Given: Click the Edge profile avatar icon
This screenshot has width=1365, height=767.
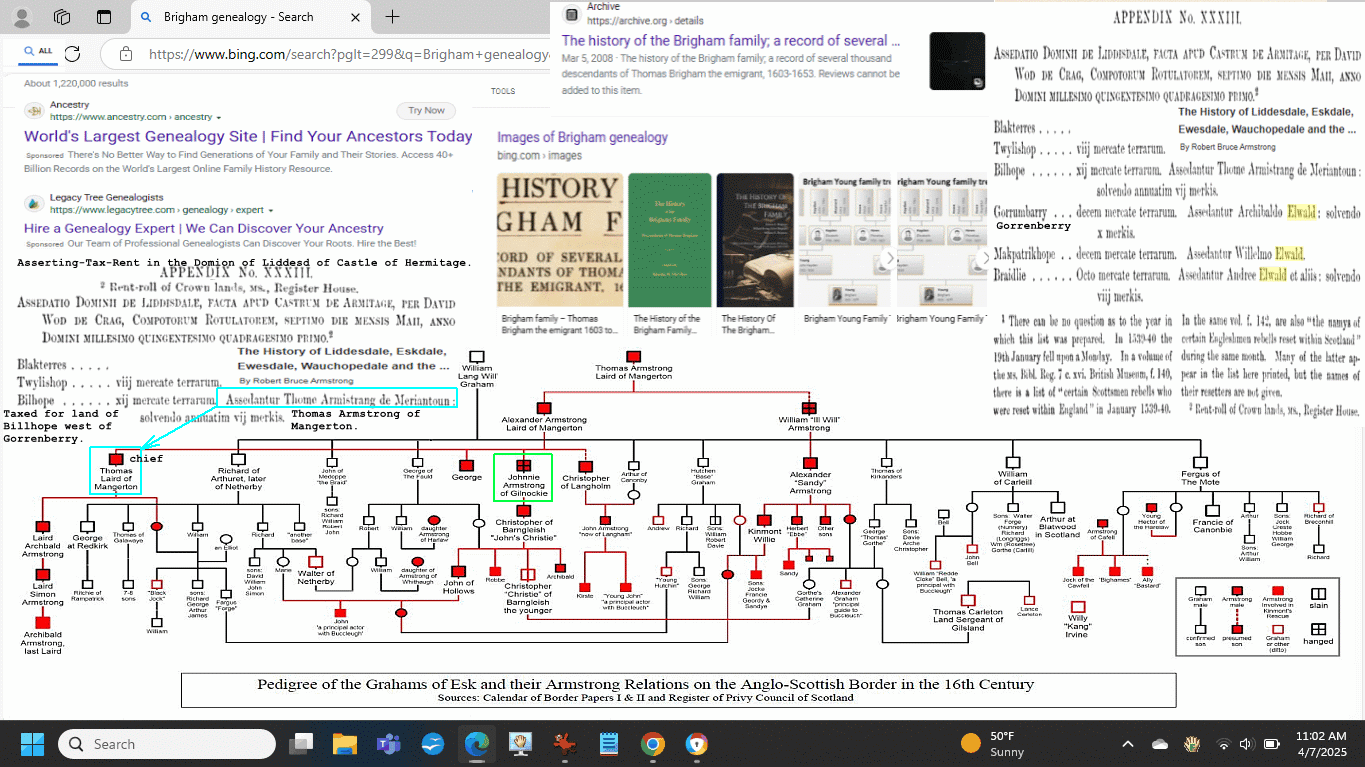Looking at the screenshot, I should (21, 17).
